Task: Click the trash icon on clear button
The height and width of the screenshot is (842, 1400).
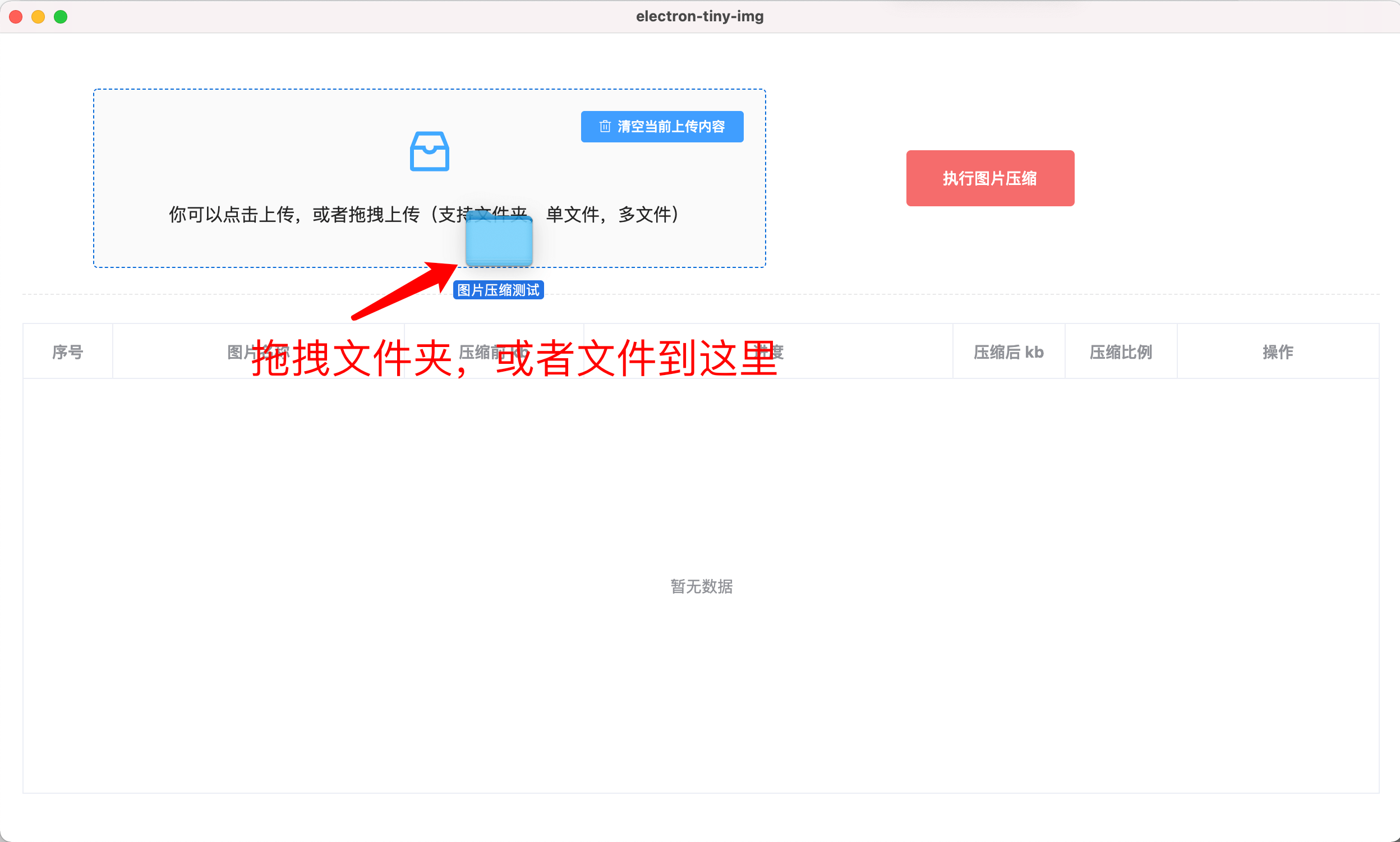Action: point(605,126)
